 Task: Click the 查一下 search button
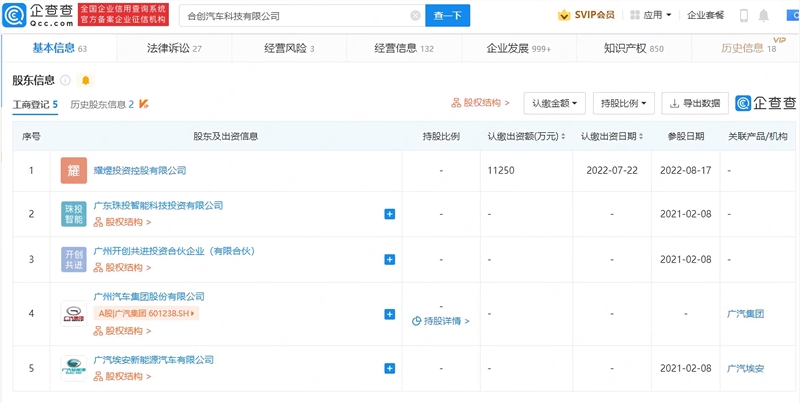[447, 16]
